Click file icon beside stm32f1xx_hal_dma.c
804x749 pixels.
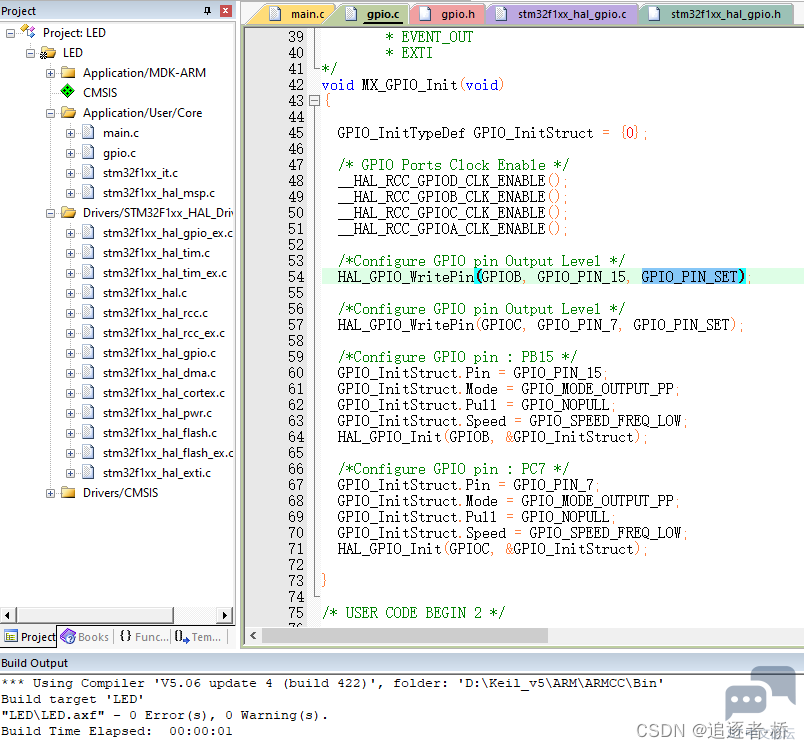tap(88, 372)
